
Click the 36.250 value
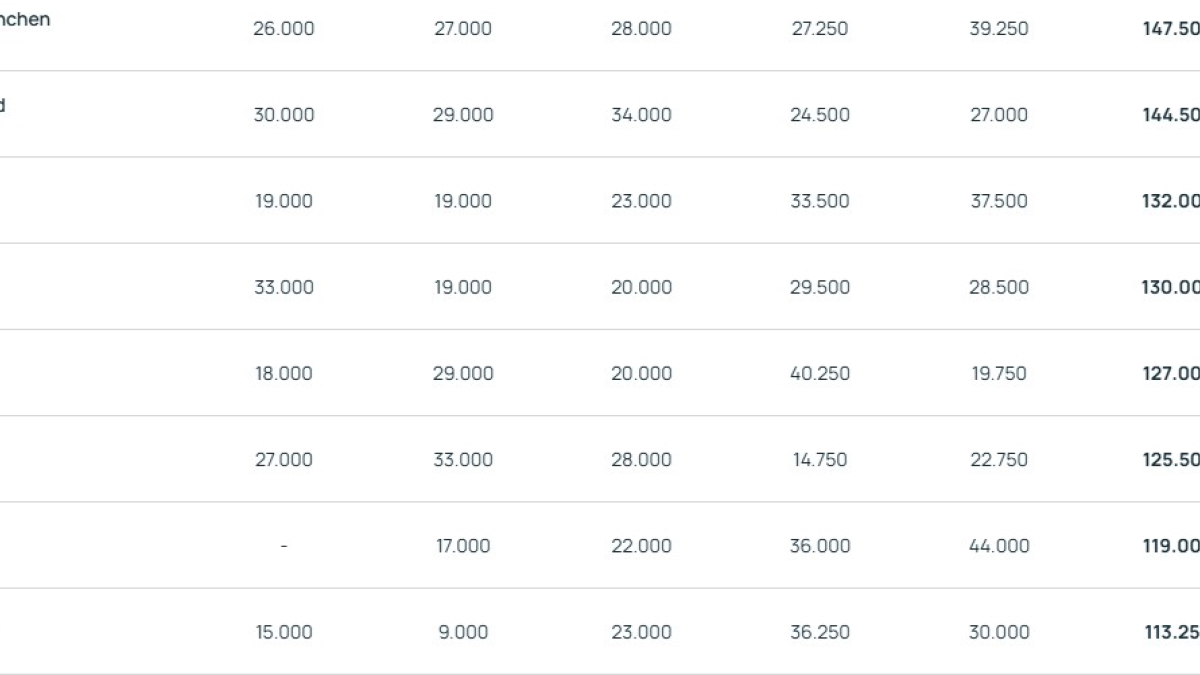(x=820, y=632)
